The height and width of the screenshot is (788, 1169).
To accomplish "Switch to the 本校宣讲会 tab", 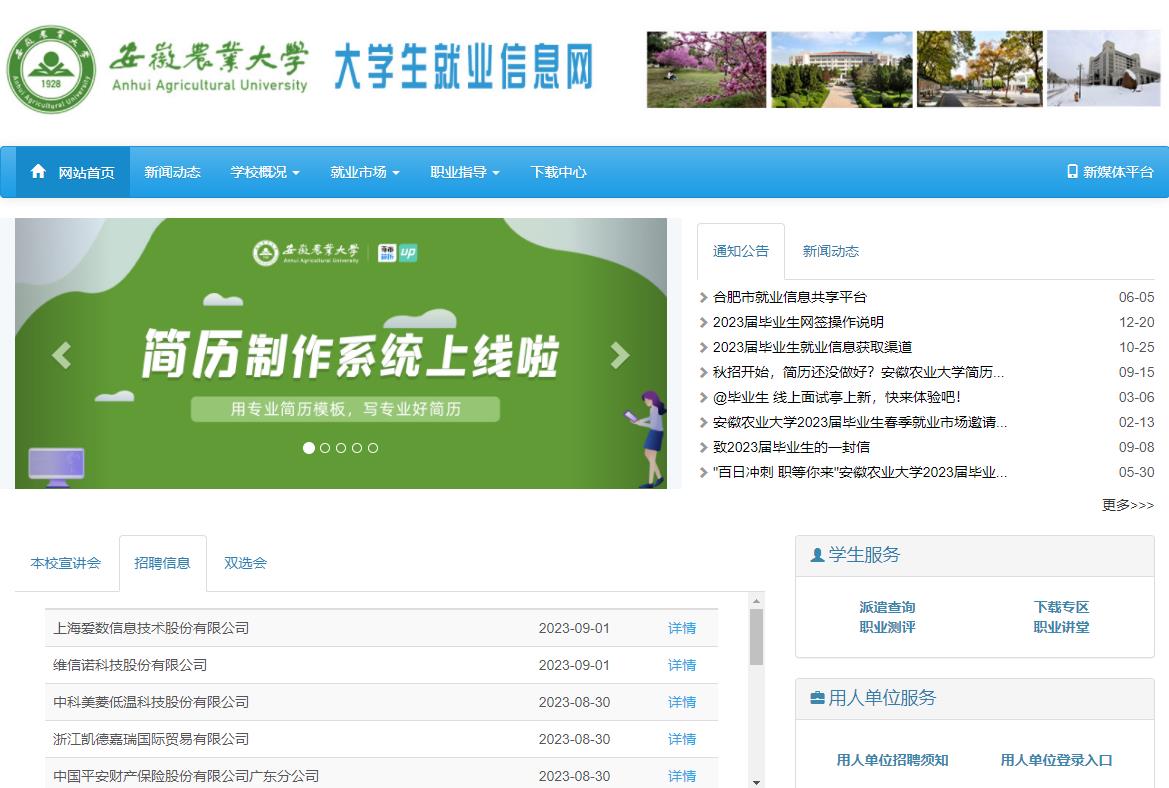I will [66, 563].
